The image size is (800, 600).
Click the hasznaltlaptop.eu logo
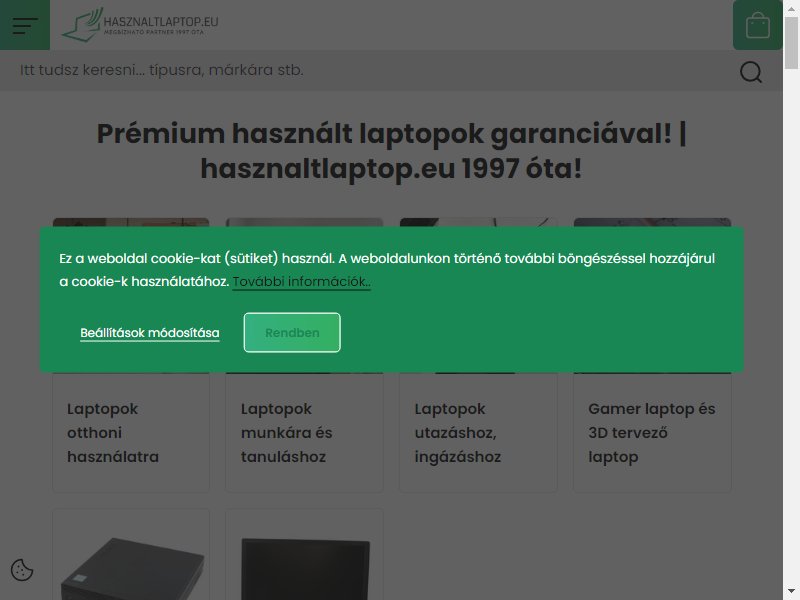[x=140, y=24]
